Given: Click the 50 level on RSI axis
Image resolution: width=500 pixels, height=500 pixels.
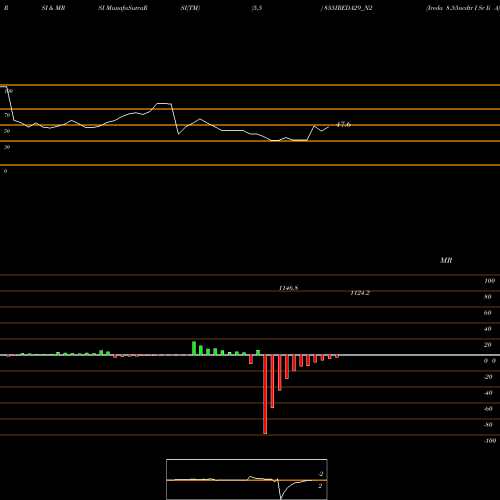Looking at the screenshot, I should (7, 131).
